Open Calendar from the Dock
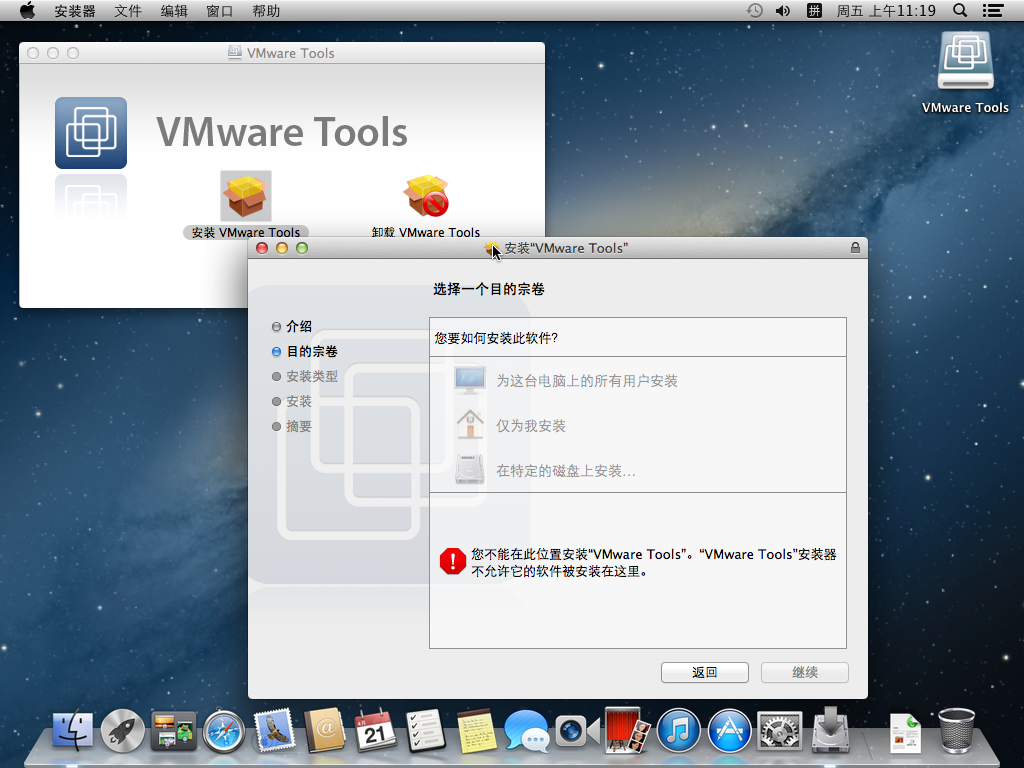Screen dimensions: 1024x768 pos(375,730)
